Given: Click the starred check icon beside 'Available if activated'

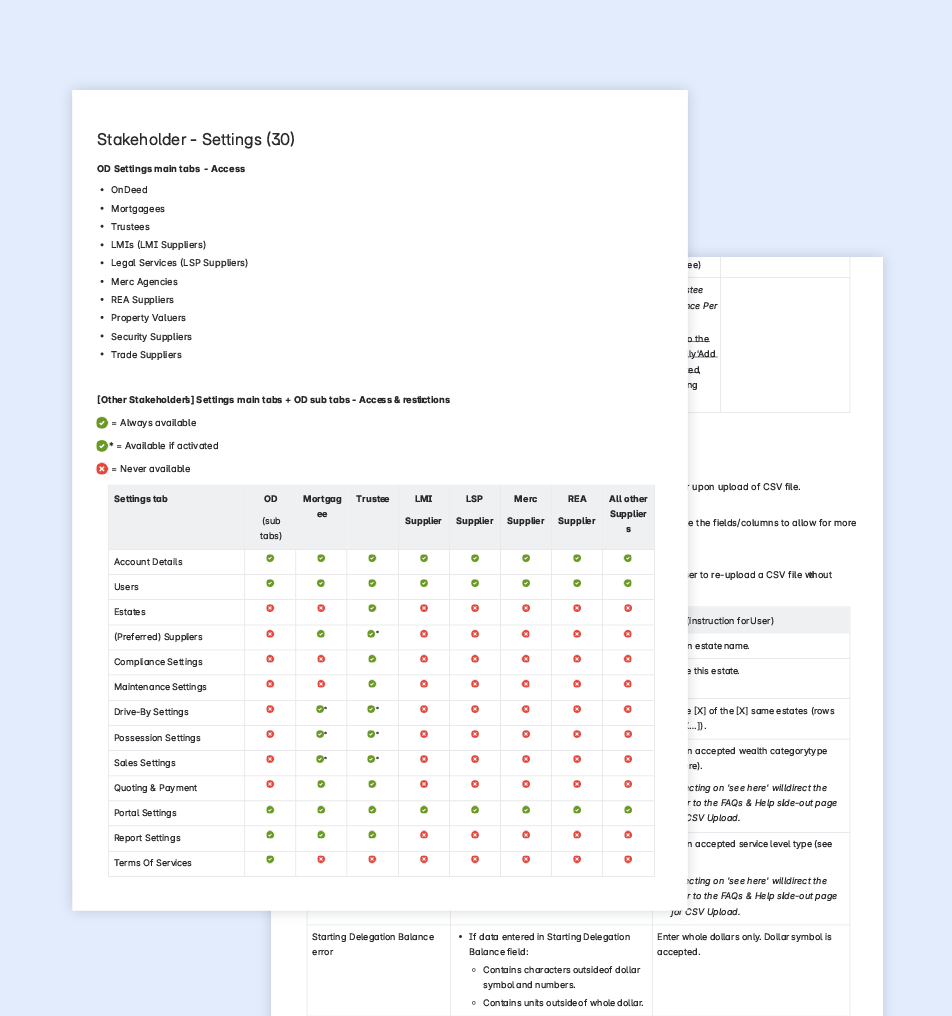Looking at the screenshot, I should click(104, 446).
